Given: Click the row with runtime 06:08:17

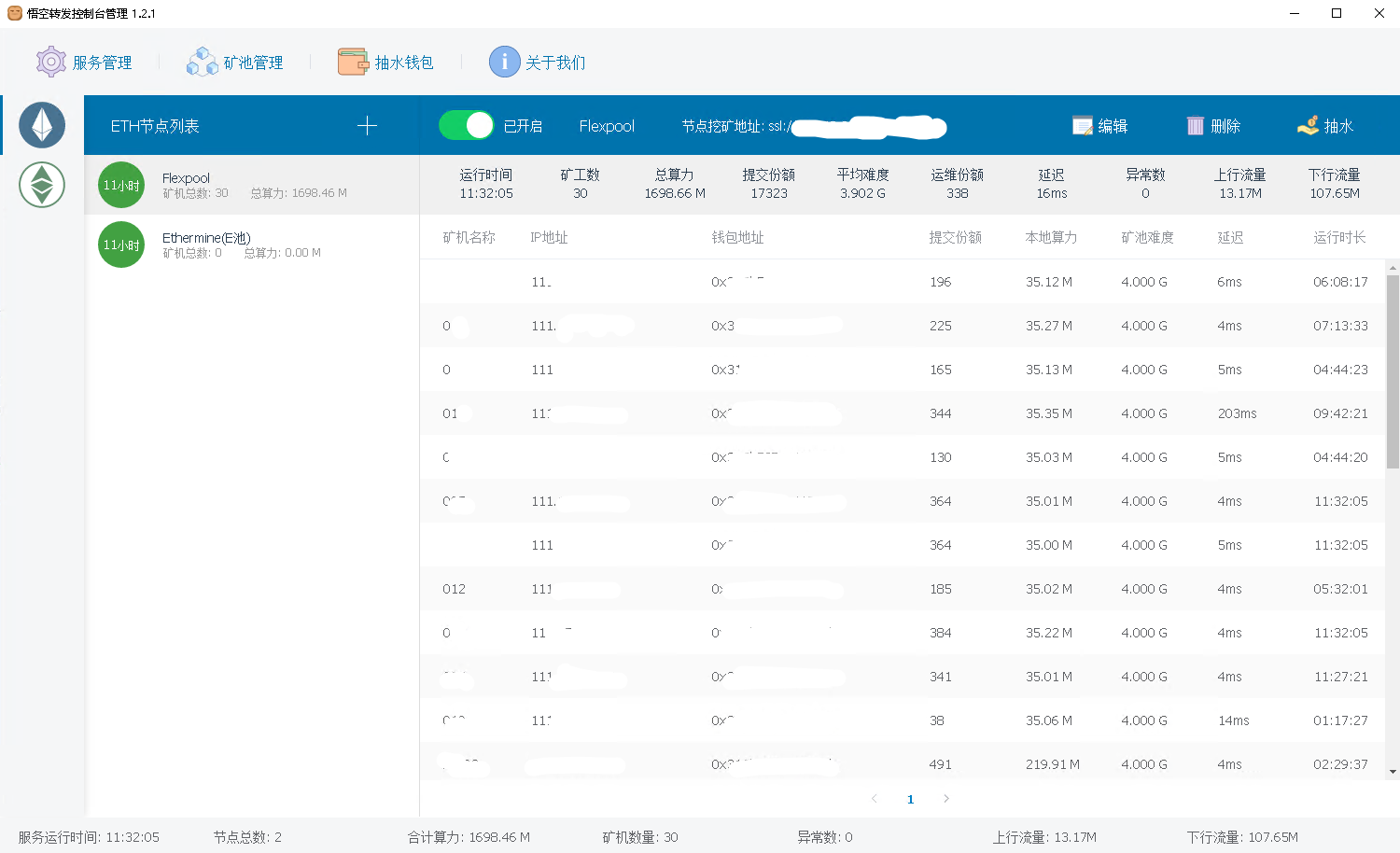Looking at the screenshot, I should (x=903, y=282).
